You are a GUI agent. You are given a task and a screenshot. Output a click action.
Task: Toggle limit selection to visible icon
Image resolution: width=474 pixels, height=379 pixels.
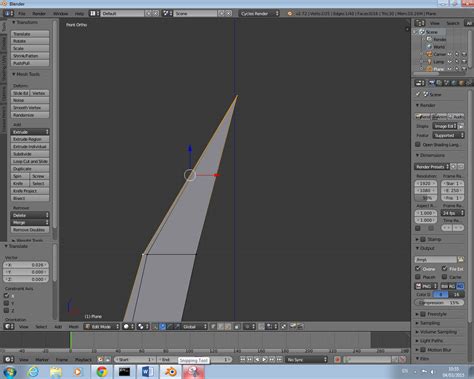[x=237, y=326]
